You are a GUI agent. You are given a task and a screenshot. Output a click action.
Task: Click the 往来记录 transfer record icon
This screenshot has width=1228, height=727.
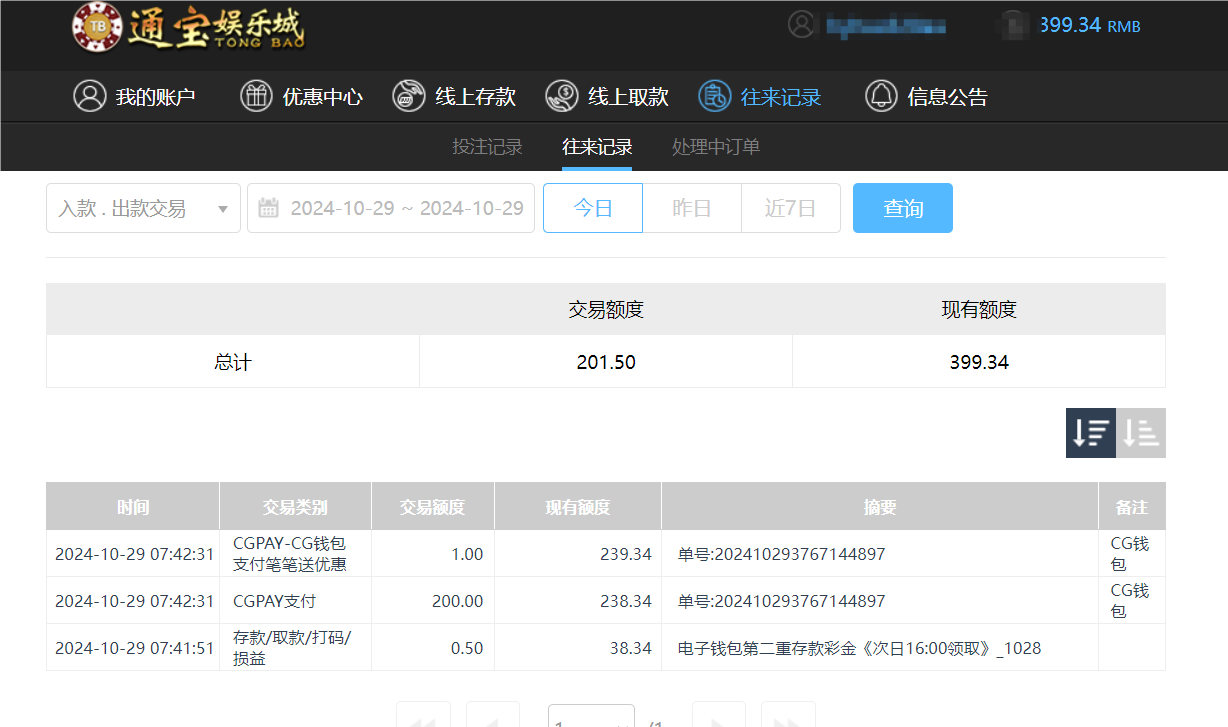coord(713,96)
